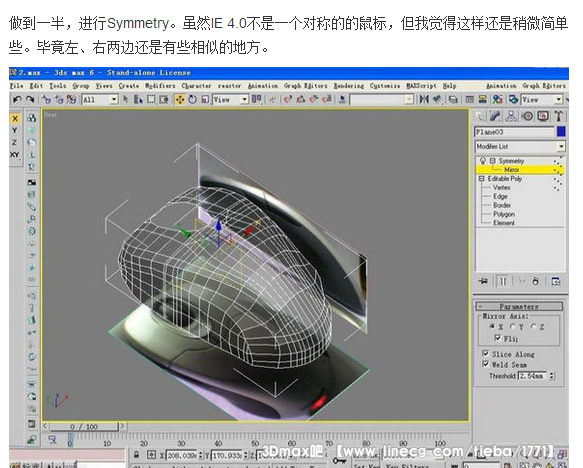This screenshot has width=583, height=468.
Task: Open the Rendering menu
Action: coord(349,86)
